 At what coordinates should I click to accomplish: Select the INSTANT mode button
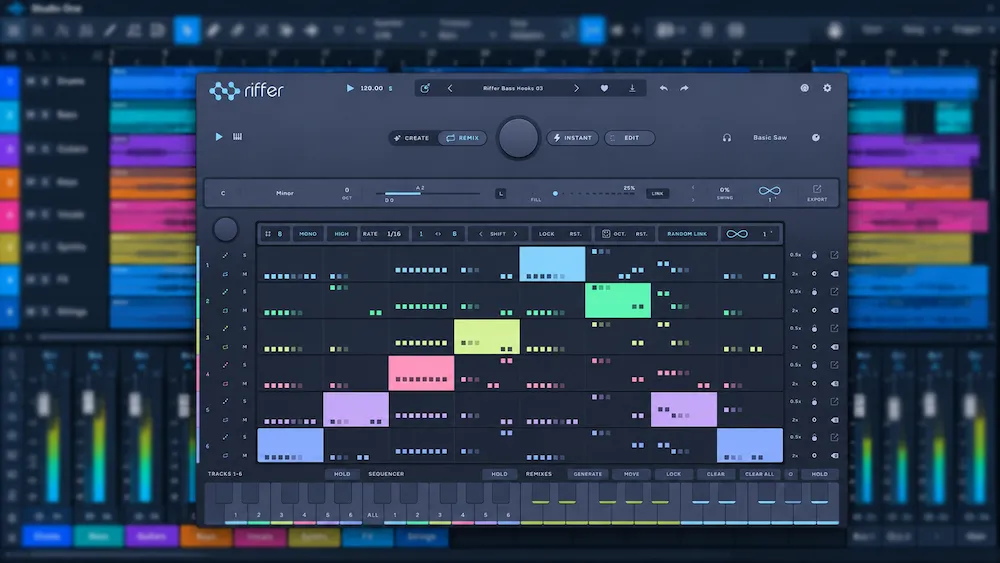(572, 138)
